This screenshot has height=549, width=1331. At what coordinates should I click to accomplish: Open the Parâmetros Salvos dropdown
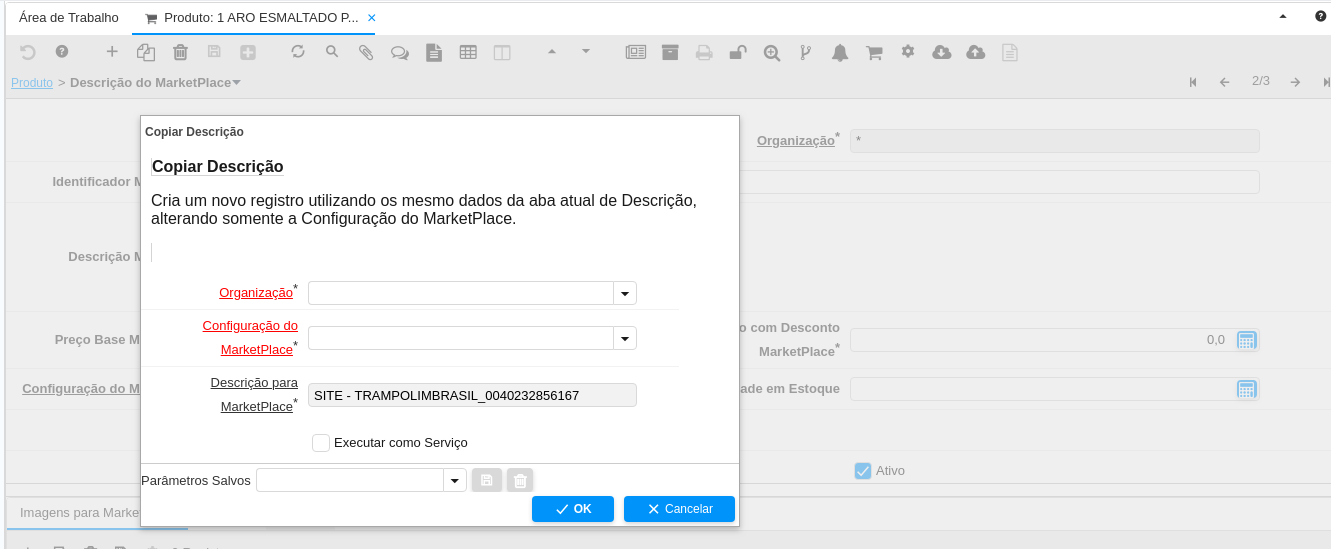pos(455,481)
